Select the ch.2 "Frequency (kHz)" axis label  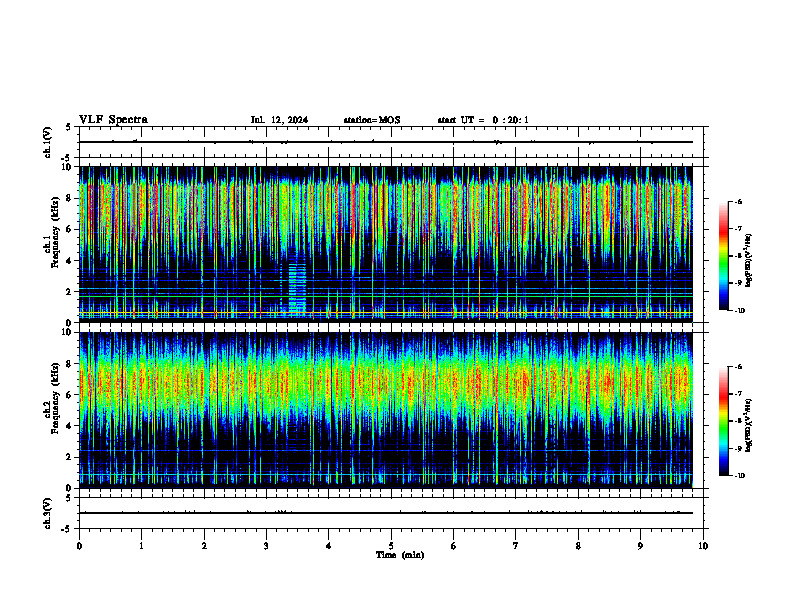[55, 398]
